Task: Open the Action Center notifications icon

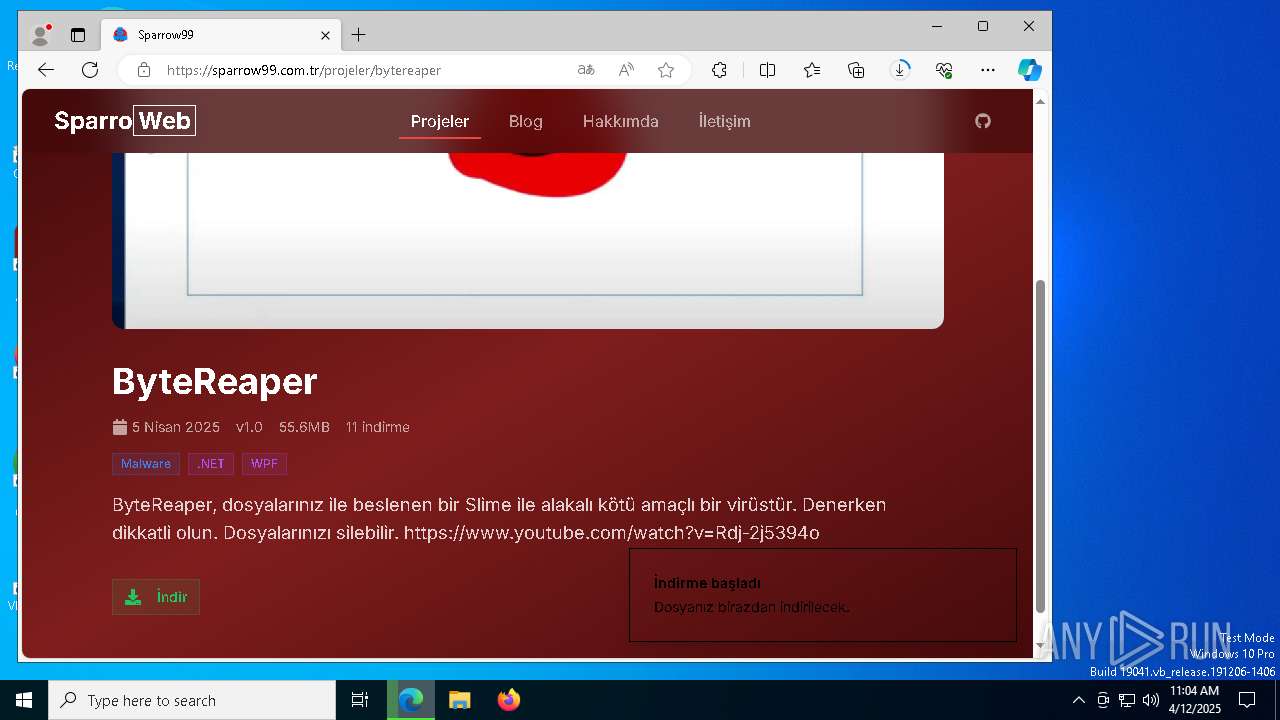Action: 1247,700
